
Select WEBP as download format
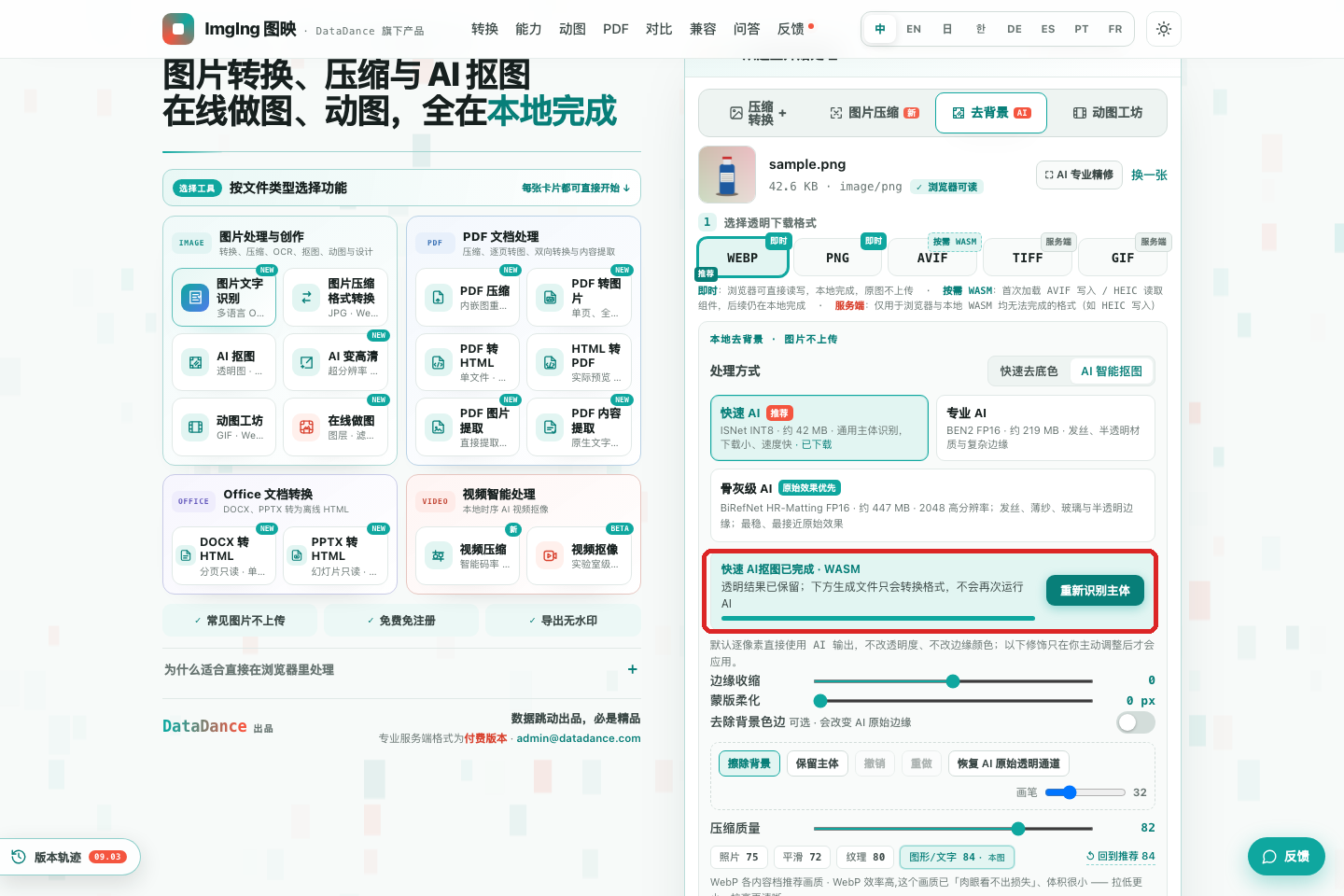pyautogui.click(x=743, y=258)
